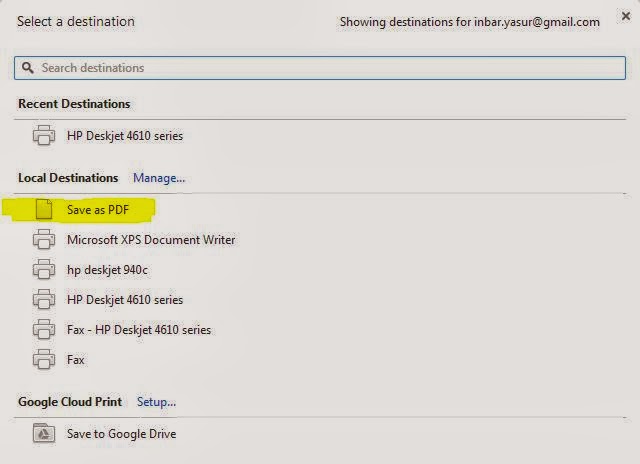Focus the Search destinations field
The width and height of the screenshot is (640, 464).
click(320, 68)
